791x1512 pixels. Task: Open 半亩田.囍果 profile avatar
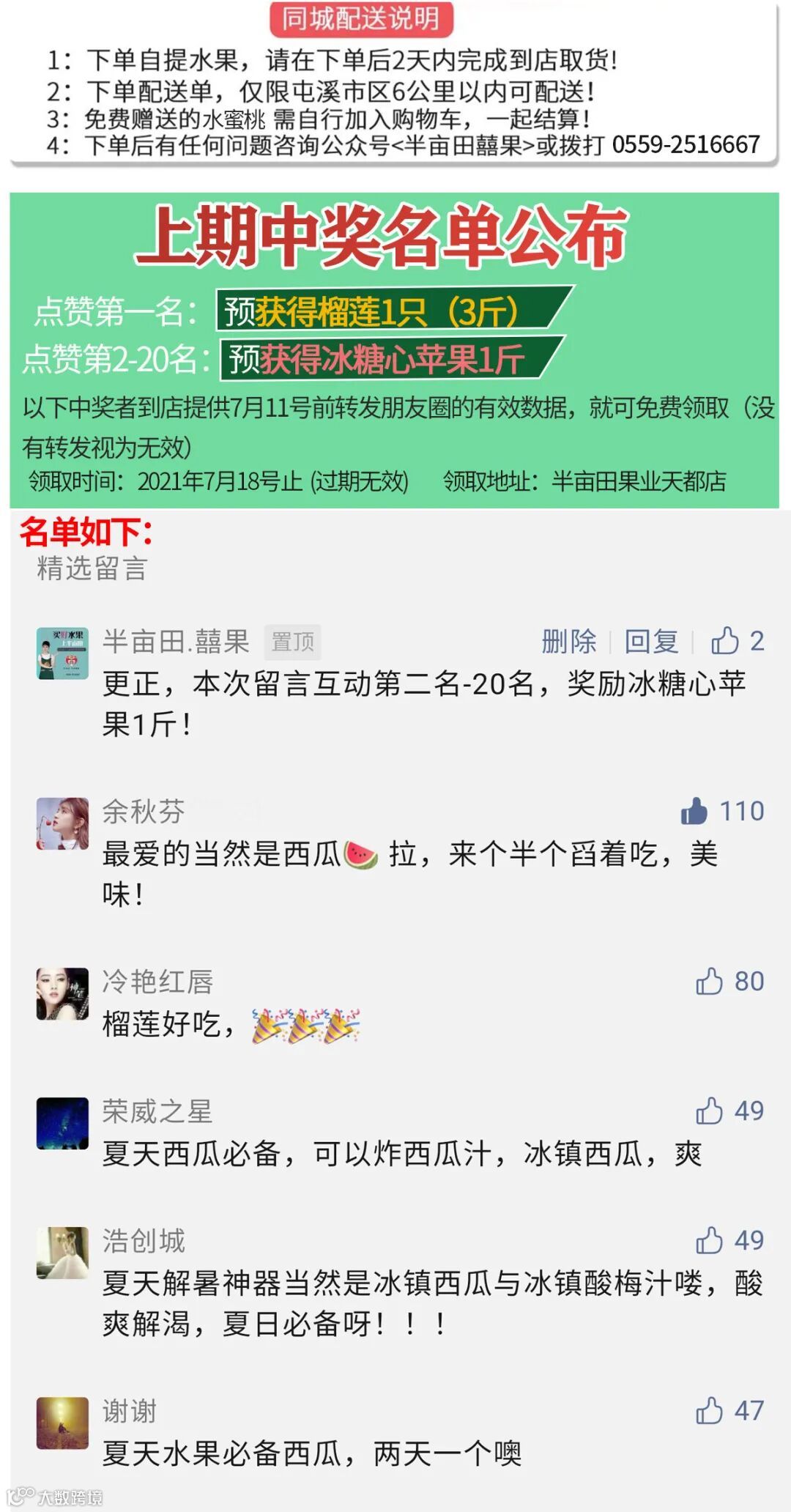click(x=63, y=653)
